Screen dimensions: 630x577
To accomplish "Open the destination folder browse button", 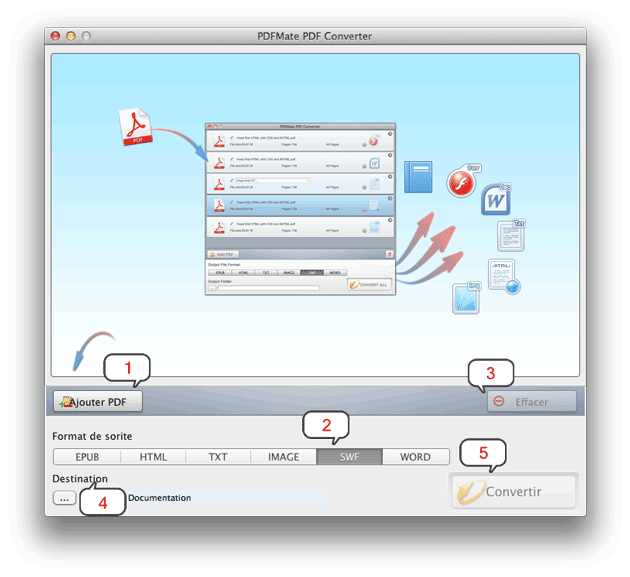I will pyautogui.click(x=64, y=497).
